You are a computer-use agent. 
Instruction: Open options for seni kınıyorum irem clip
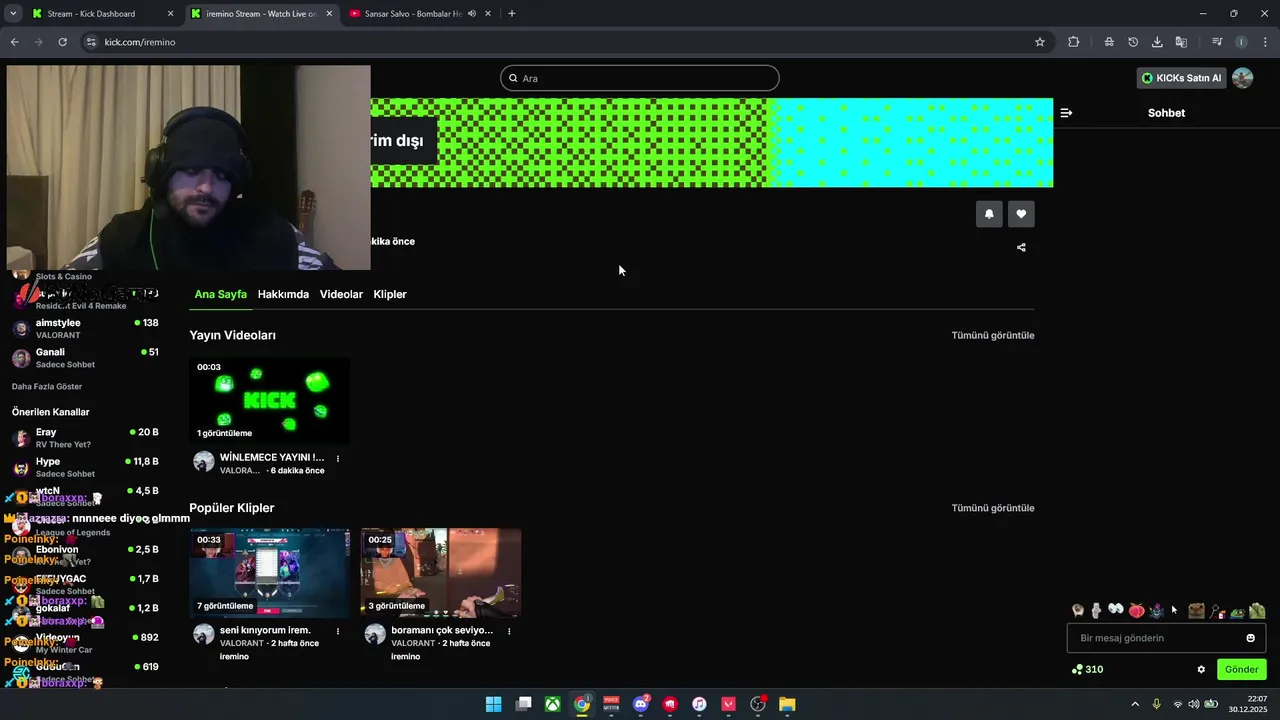(x=338, y=632)
